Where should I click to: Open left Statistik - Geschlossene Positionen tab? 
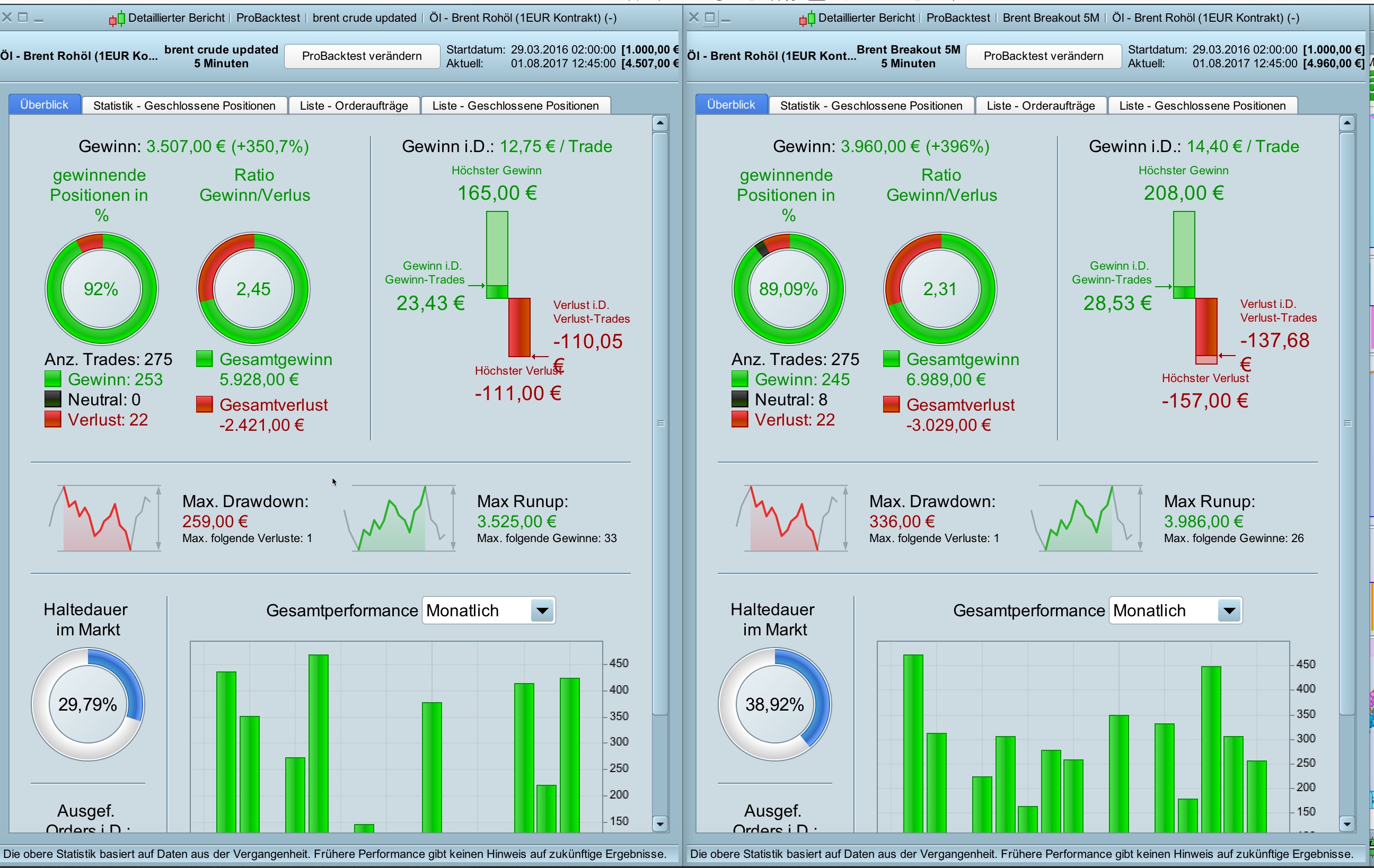tap(184, 105)
